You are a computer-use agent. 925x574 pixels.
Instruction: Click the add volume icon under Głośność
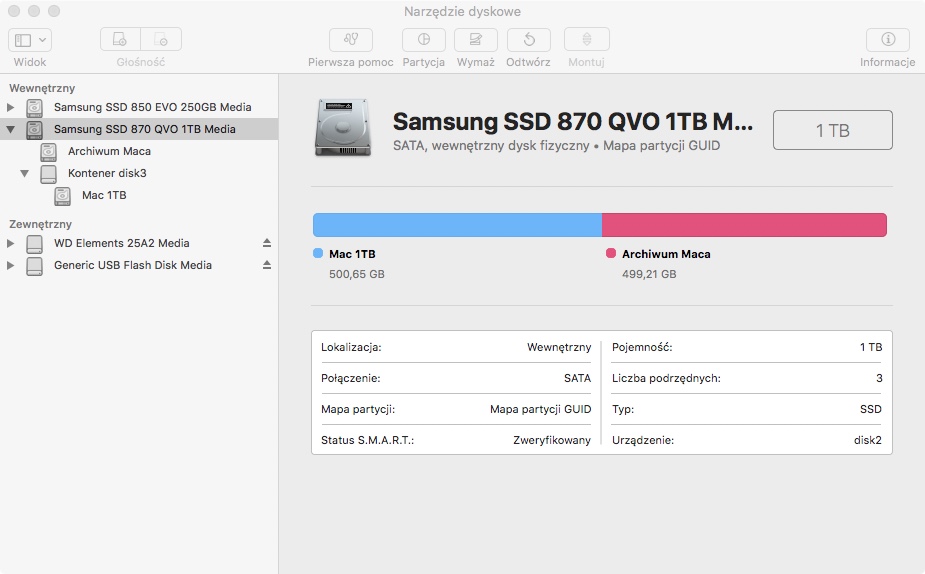click(120, 40)
